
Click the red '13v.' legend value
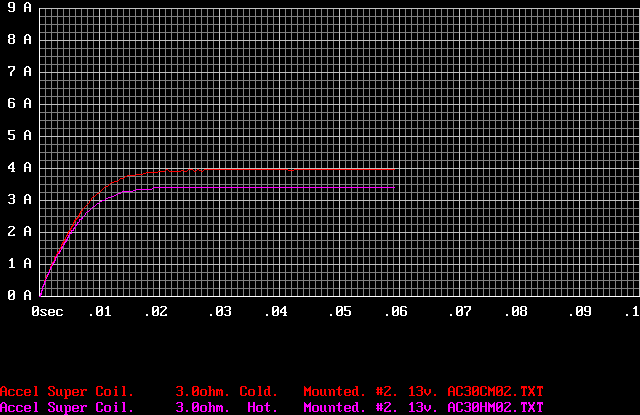(423, 392)
